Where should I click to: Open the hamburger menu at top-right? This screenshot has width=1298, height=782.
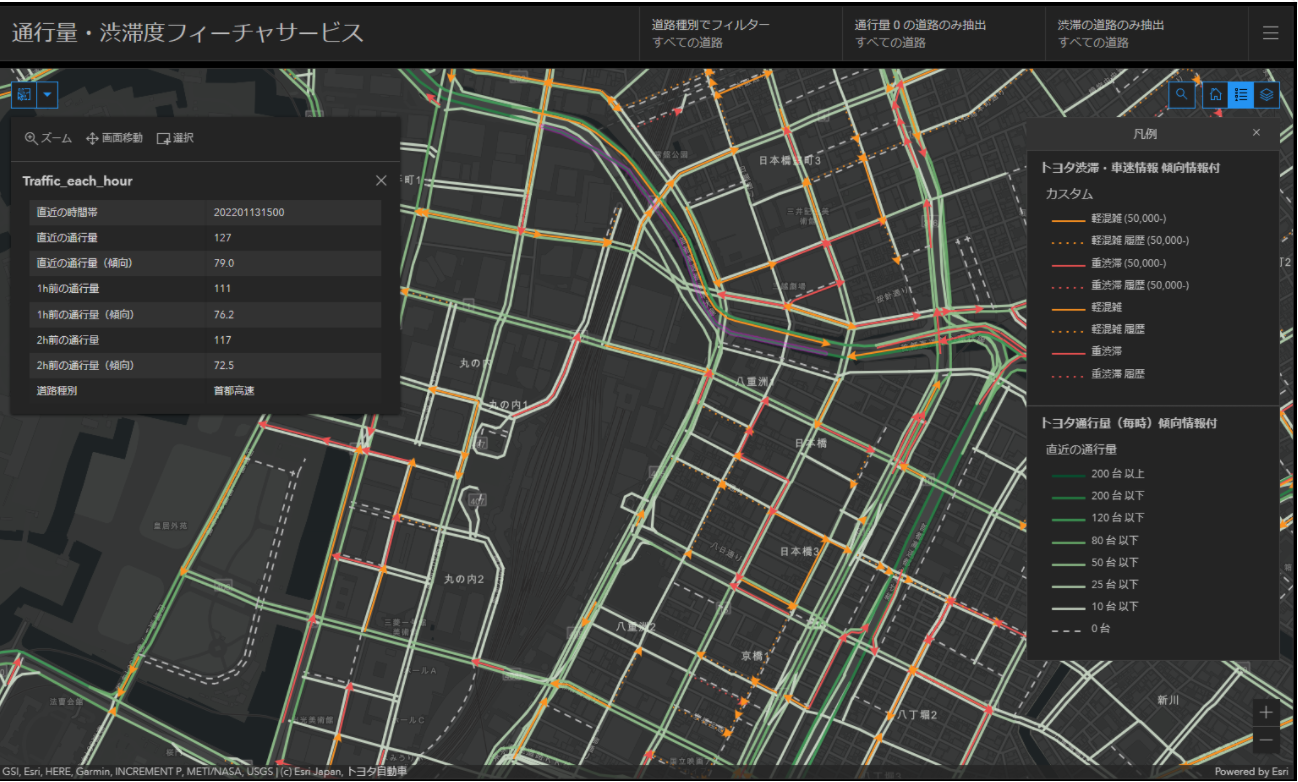[x=1270, y=32]
